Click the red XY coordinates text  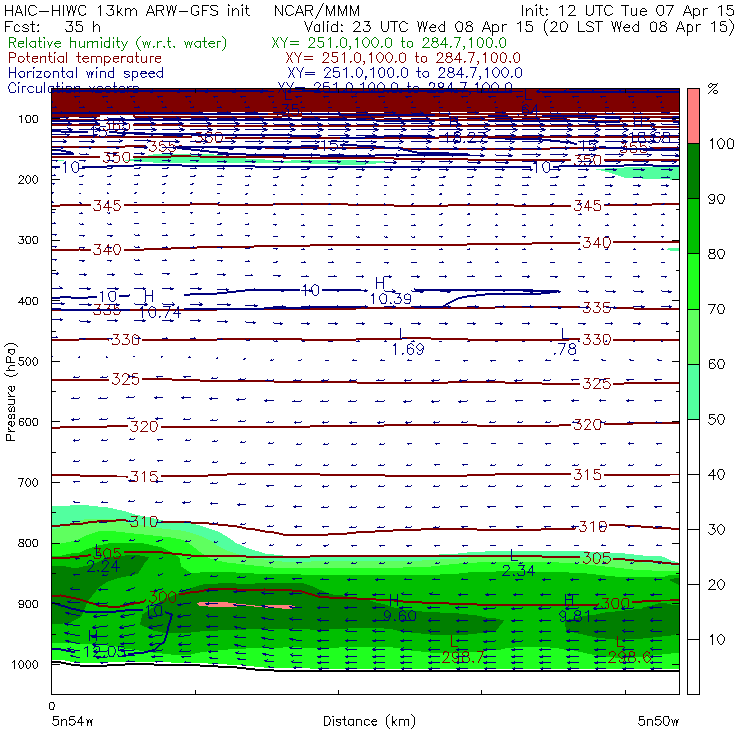point(403,58)
